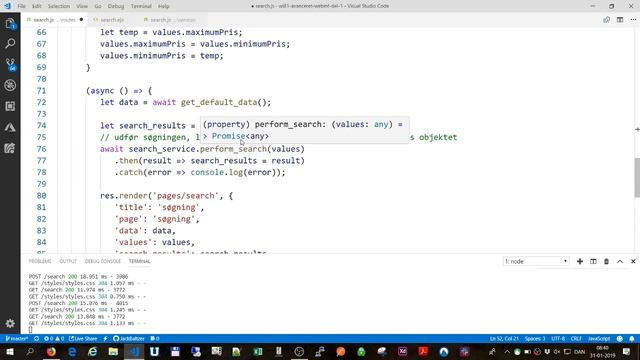This screenshot has width=640, height=360.
Task: Switch to the search.ejs editor tab
Action: click(112, 20)
